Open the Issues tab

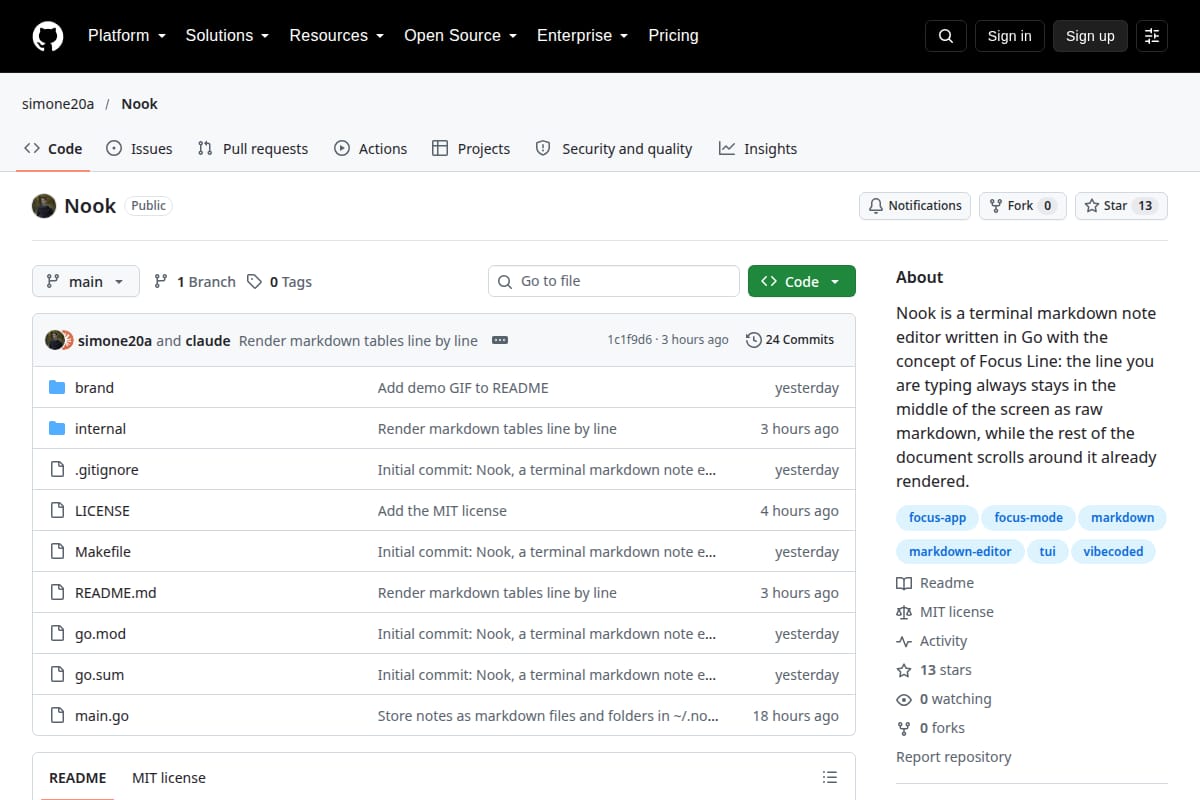tap(139, 149)
